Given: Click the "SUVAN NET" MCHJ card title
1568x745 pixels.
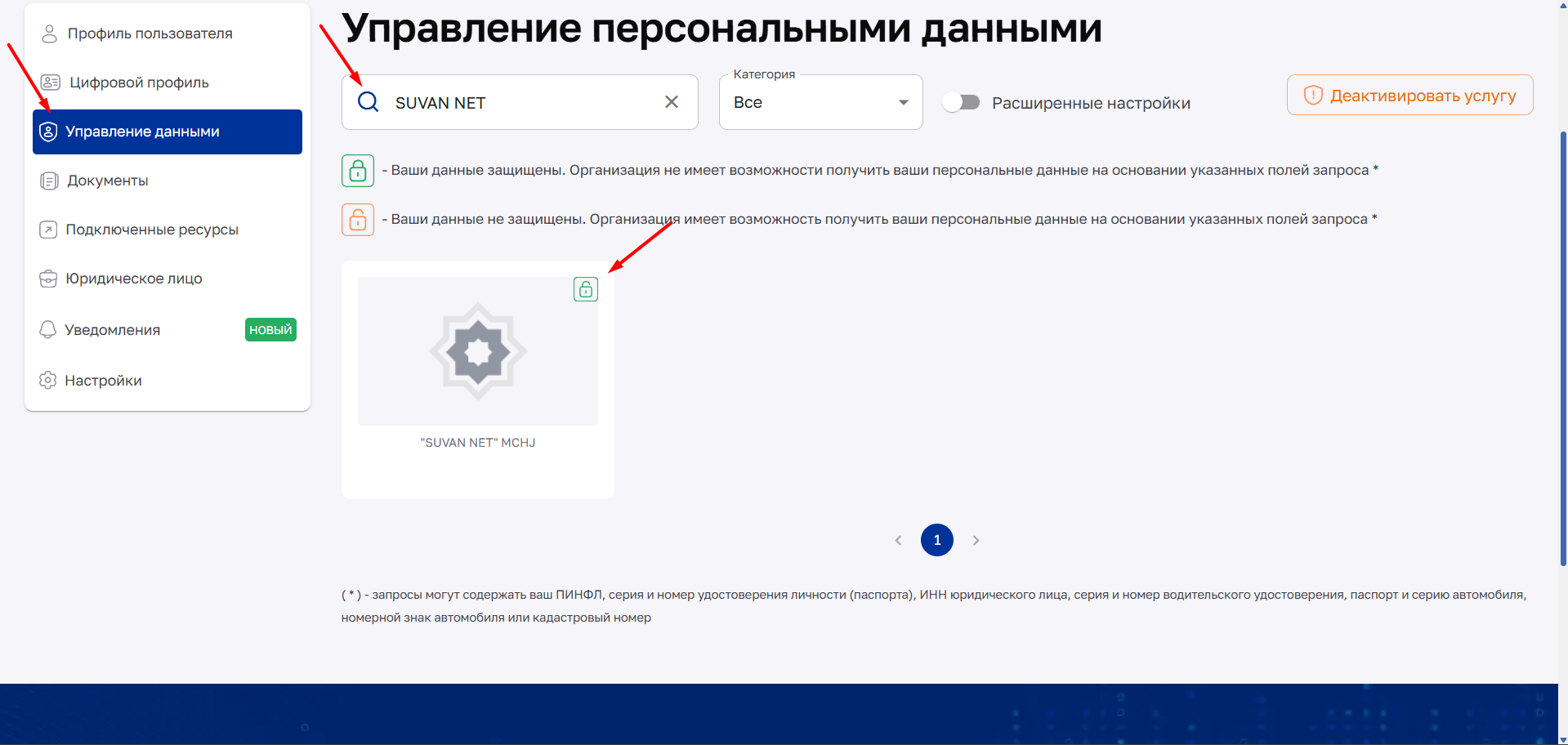Looking at the screenshot, I should click(478, 443).
